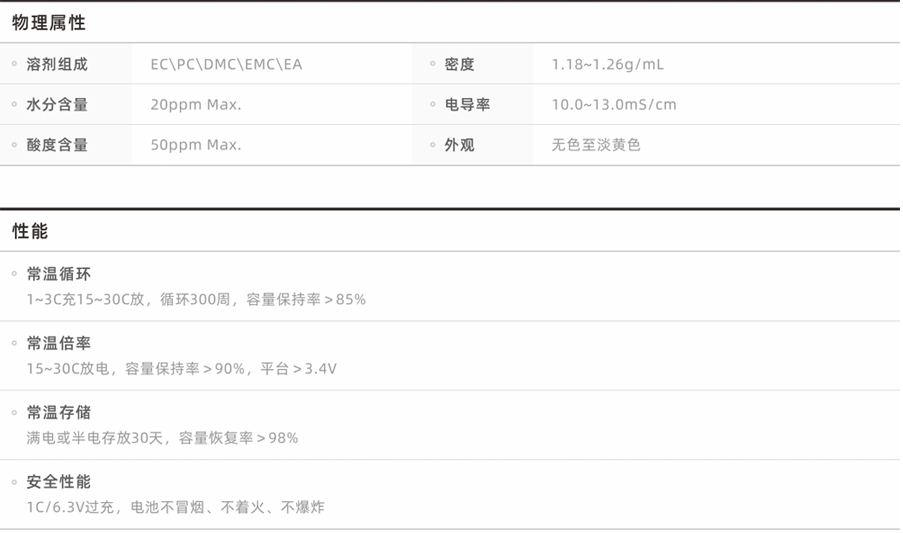The width and height of the screenshot is (903, 533).
Task: Click the 性能 section heading
Action: [30, 231]
